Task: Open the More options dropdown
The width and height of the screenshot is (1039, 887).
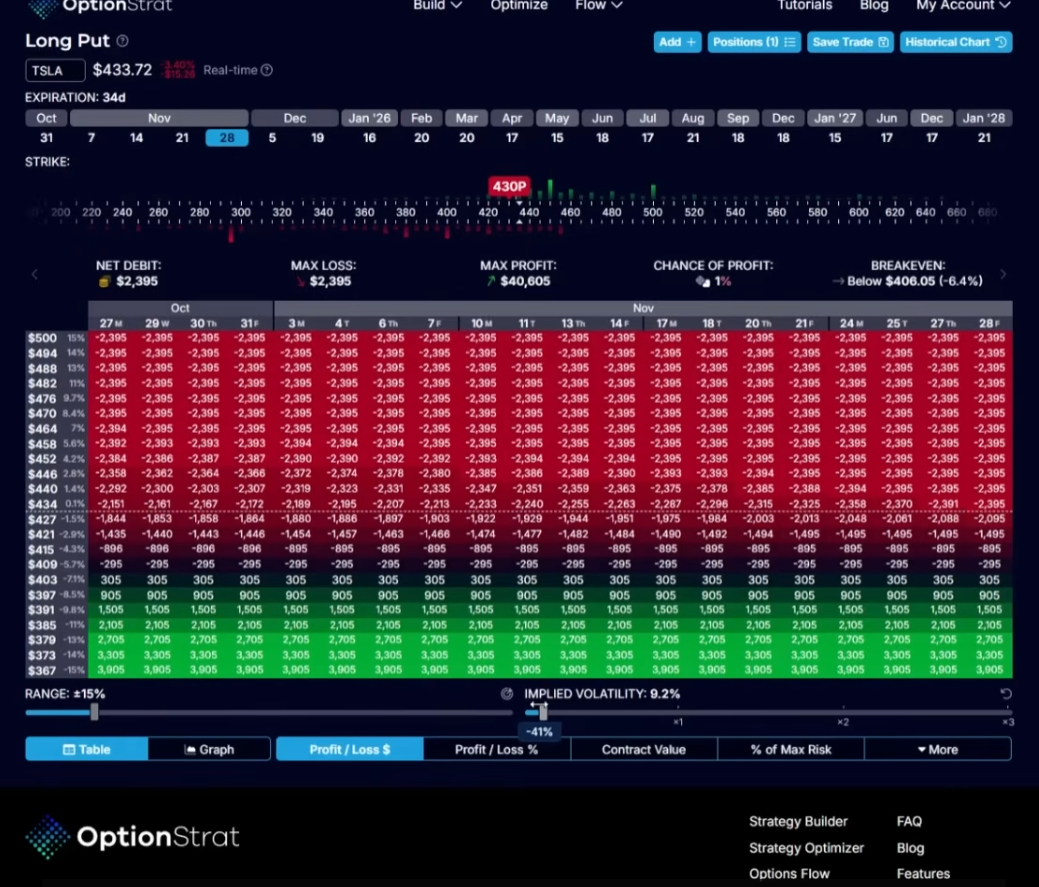Action: click(937, 749)
